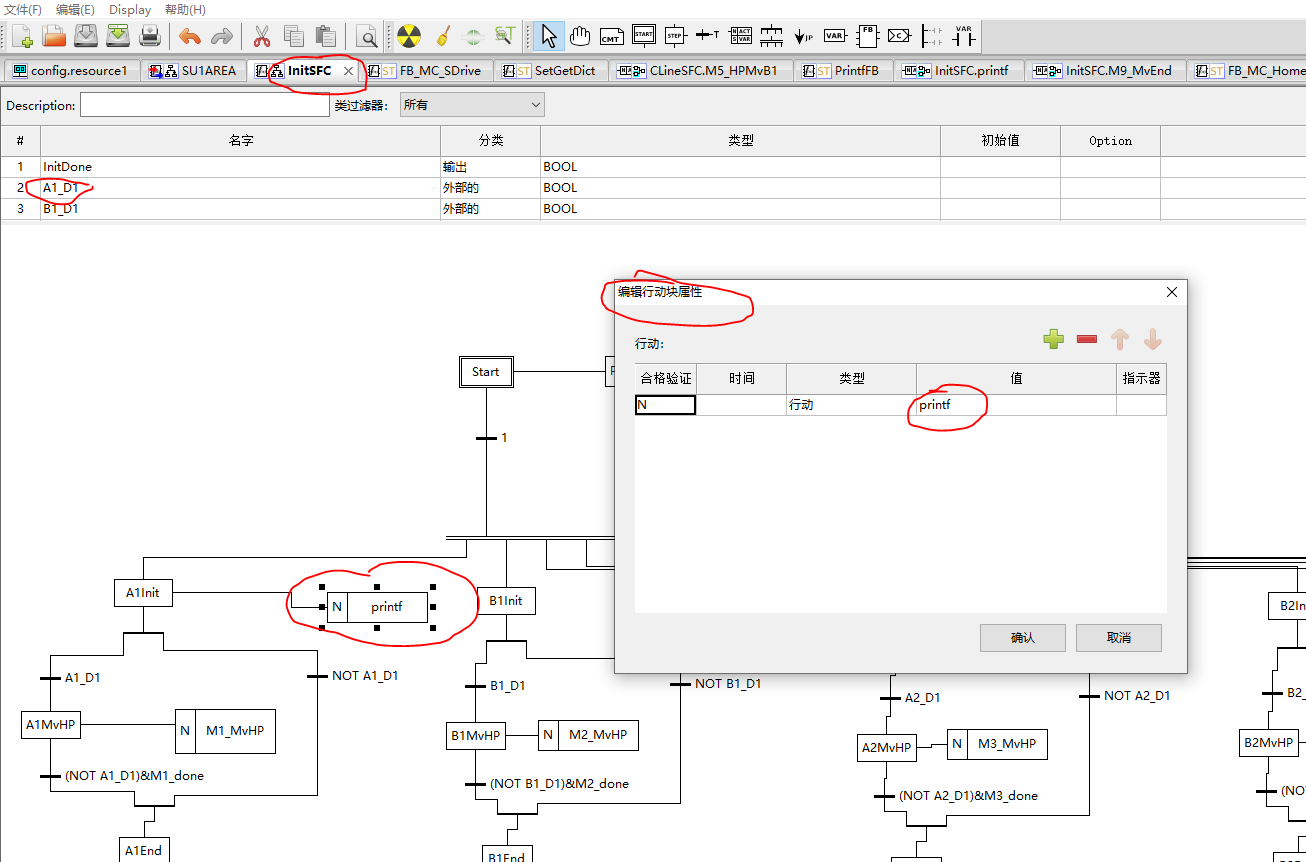Select the Jump (JP) tool
The image size is (1306, 862).
click(803, 36)
